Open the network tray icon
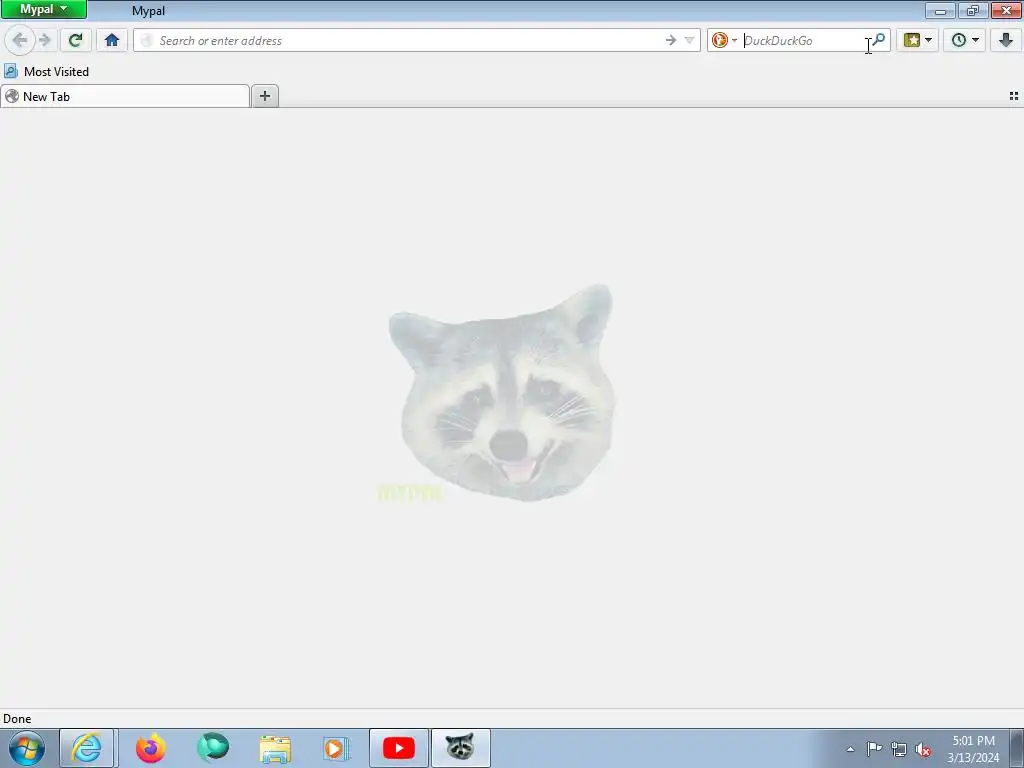Screen dimensions: 1024x768 click(899, 749)
